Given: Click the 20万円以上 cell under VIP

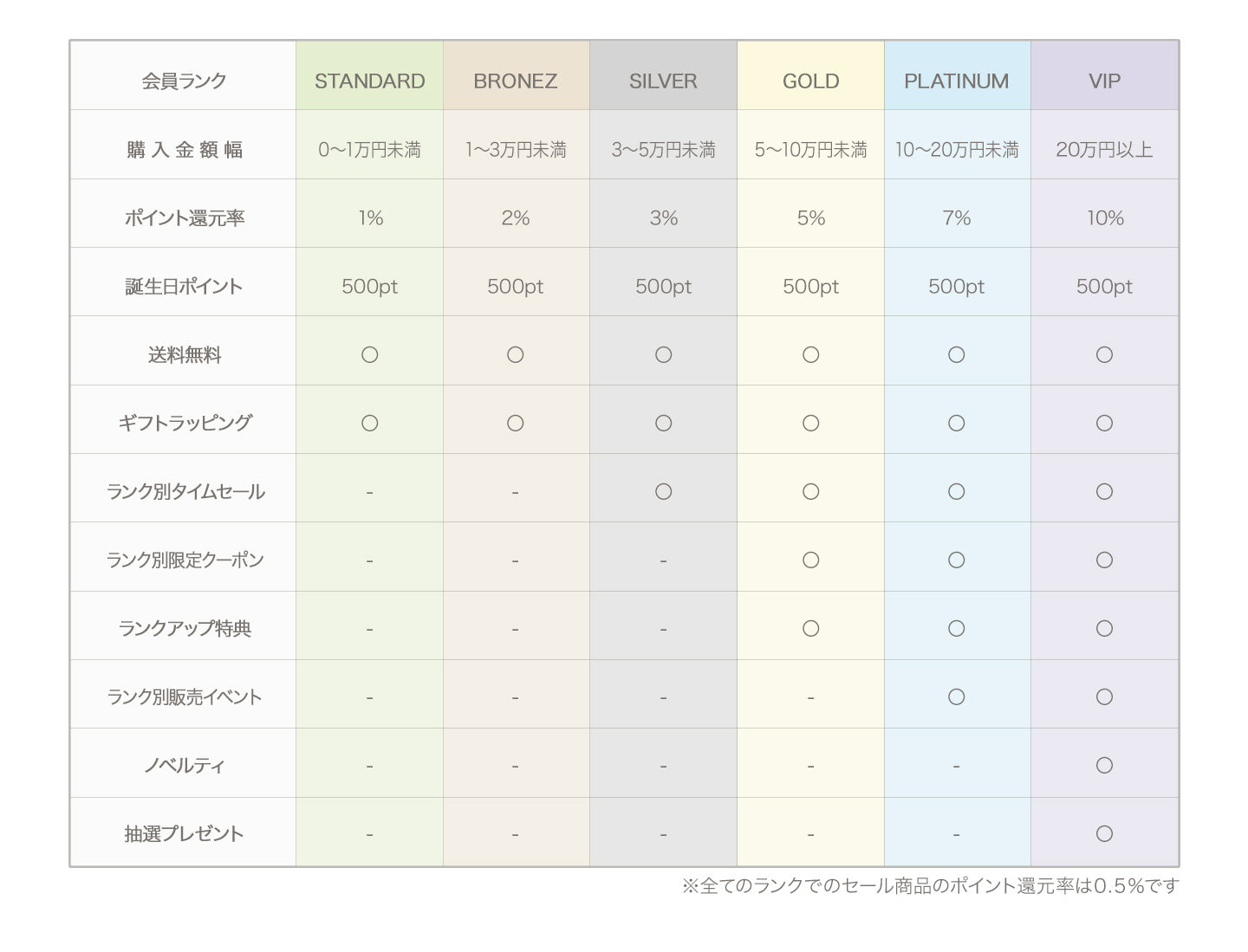Looking at the screenshot, I should [1104, 150].
